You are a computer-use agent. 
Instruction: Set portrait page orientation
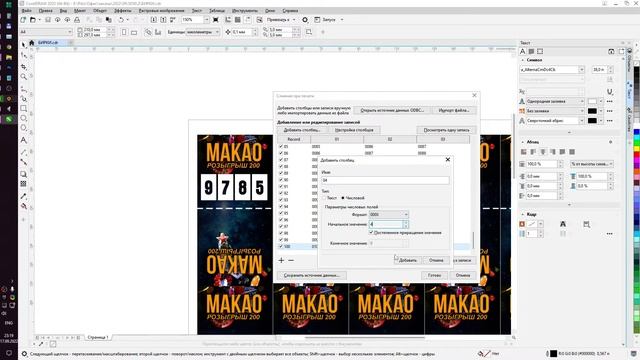pyautogui.click(x=124, y=32)
